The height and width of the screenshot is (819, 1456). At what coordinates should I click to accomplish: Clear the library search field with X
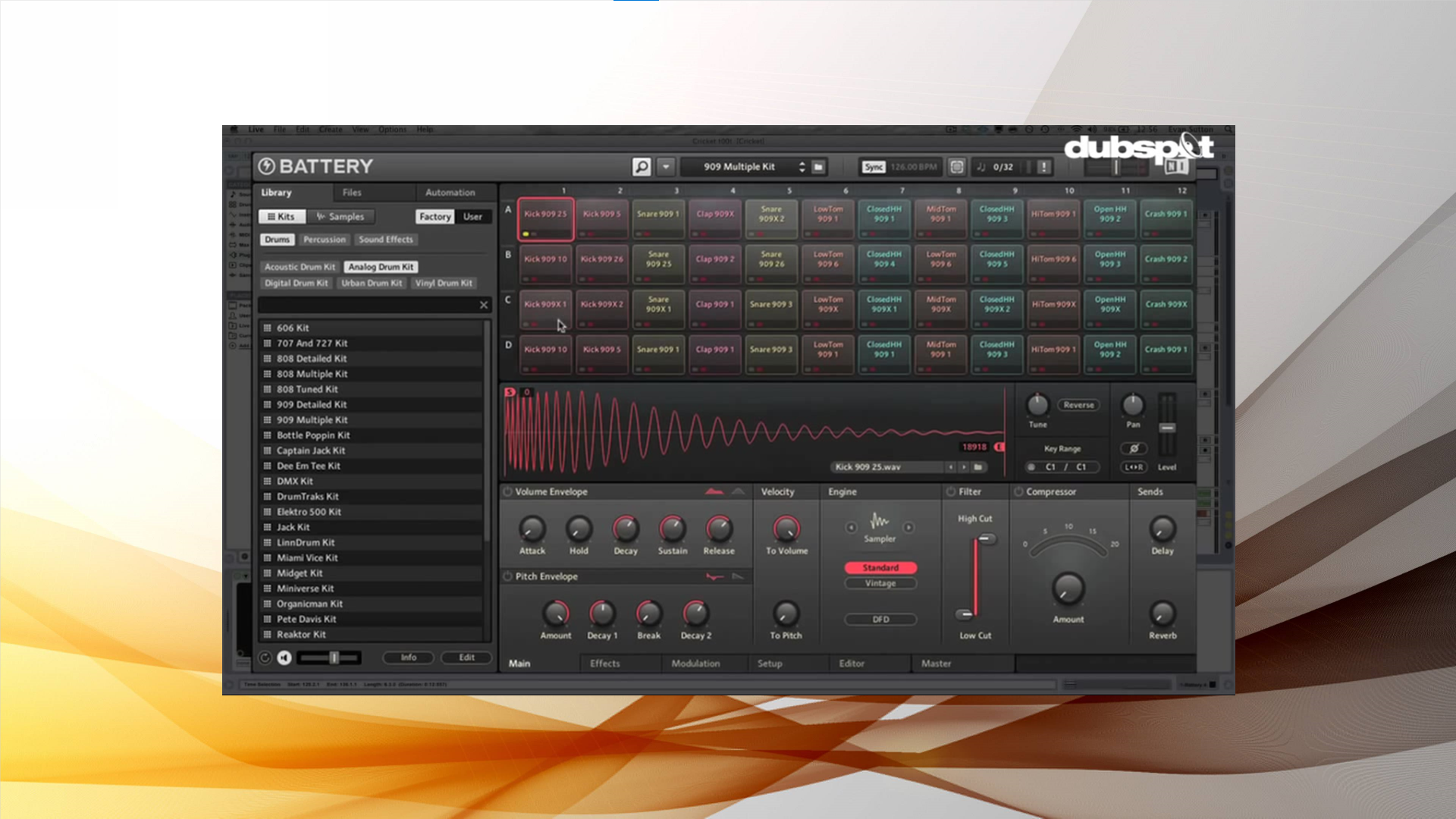point(484,305)
